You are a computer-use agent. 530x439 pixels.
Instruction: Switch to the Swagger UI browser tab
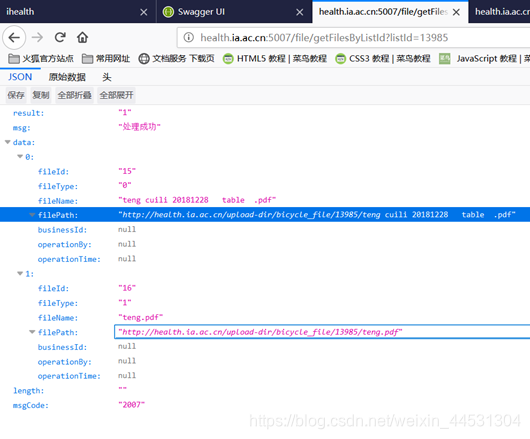click(234, 12)
